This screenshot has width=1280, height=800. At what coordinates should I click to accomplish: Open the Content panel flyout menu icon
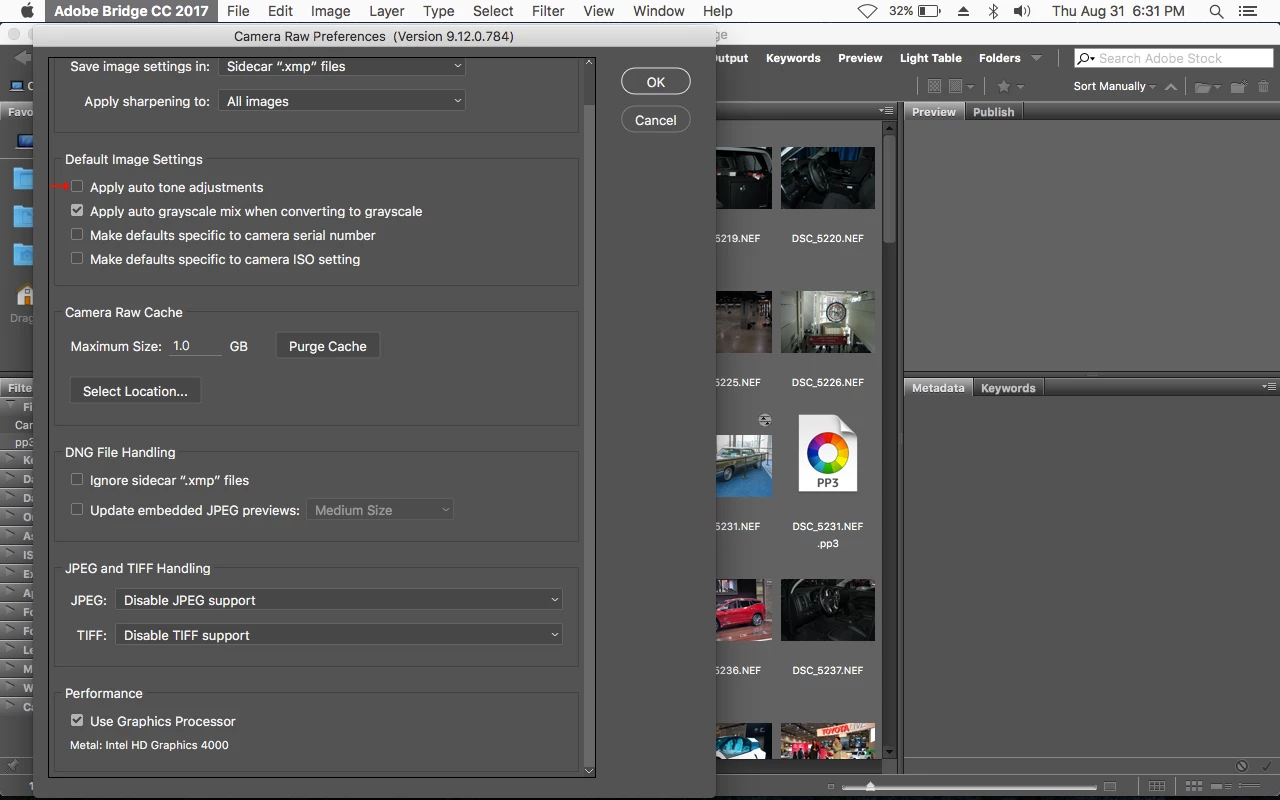pyautogui.click(x=886, y=110)
